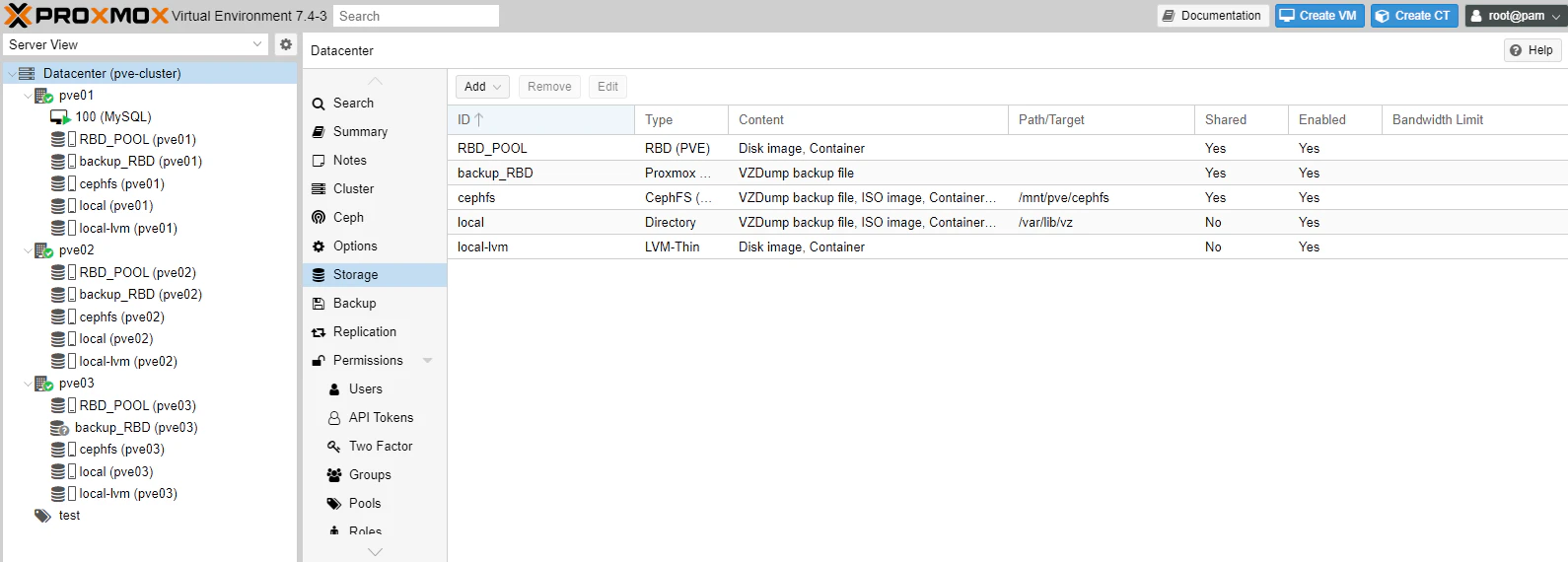Collapse the pve02 node tree
The height and width of the screenshot is (562, 1568).
click(28, 250)
